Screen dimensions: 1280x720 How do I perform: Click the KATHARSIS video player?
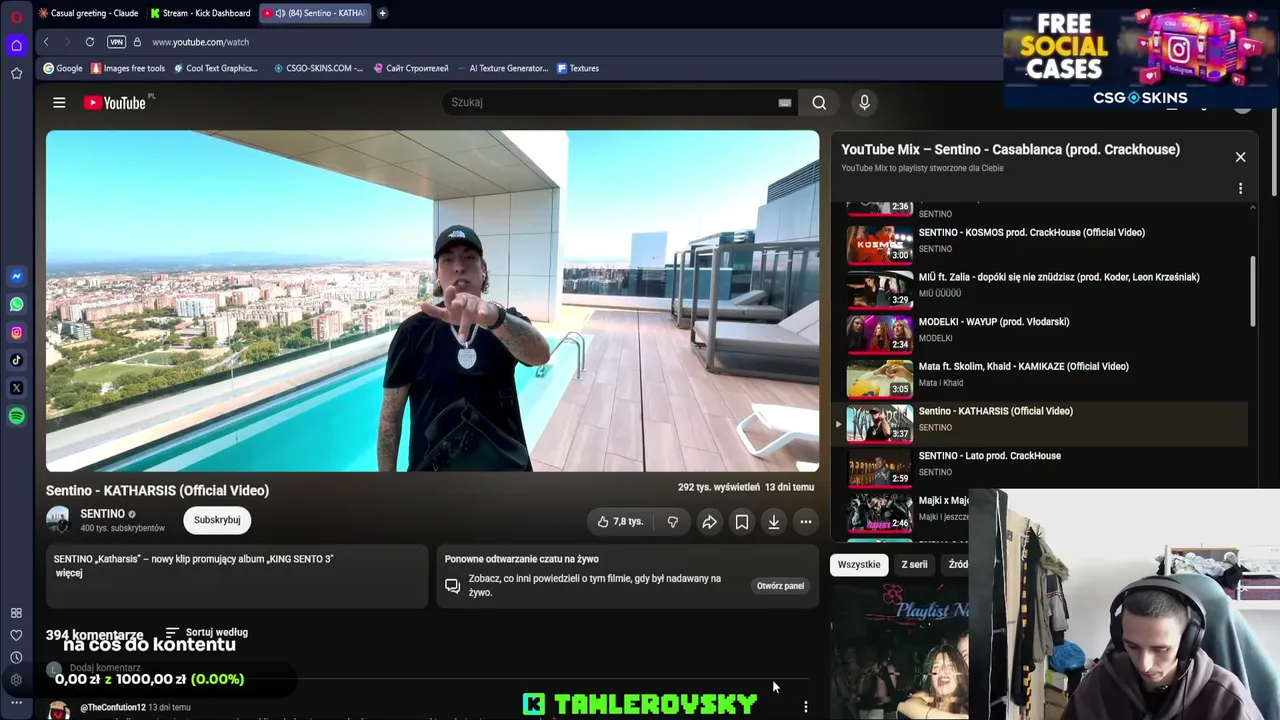pyautogui.click(x=432, y=301)
